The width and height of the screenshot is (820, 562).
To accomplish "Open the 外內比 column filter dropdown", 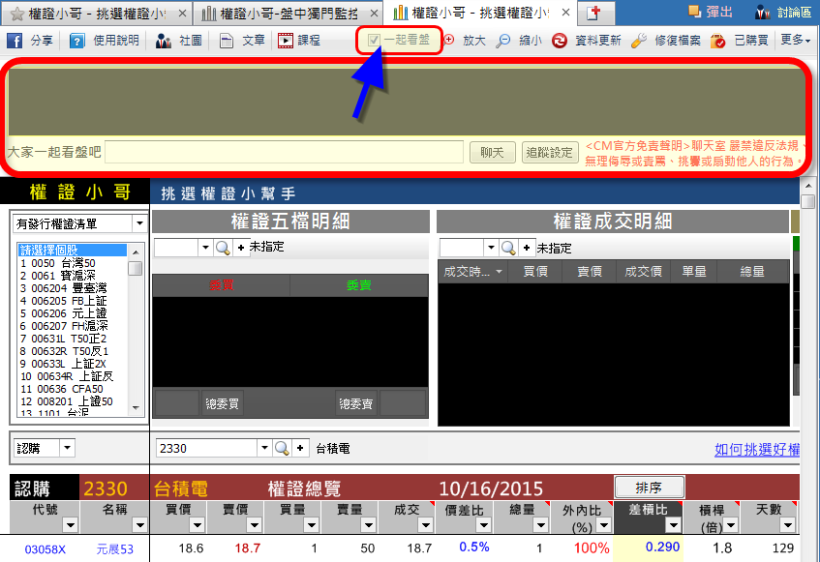I will pyautogui.click(x=604, y=525).
